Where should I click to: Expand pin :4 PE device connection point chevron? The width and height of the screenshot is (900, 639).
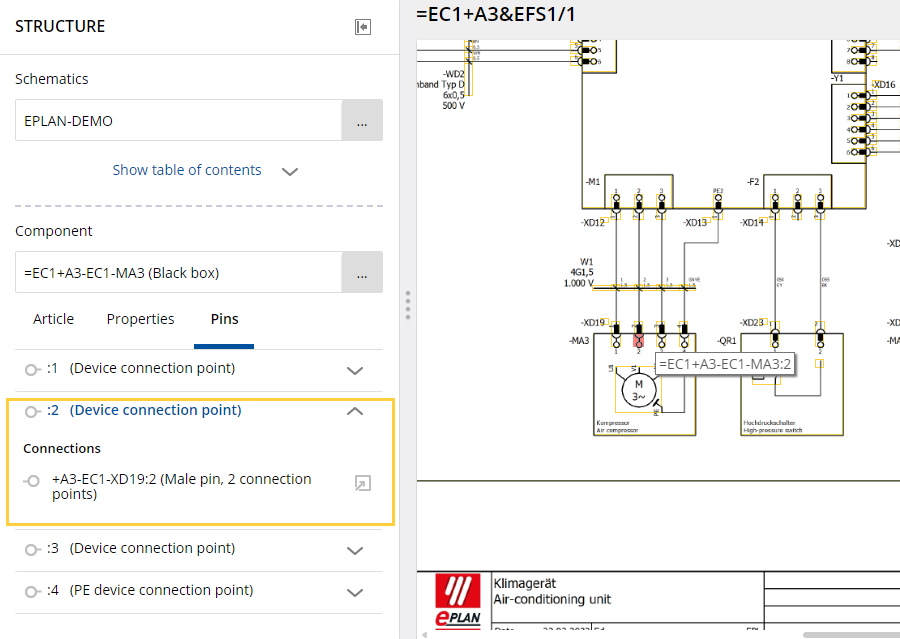(355, 592)
